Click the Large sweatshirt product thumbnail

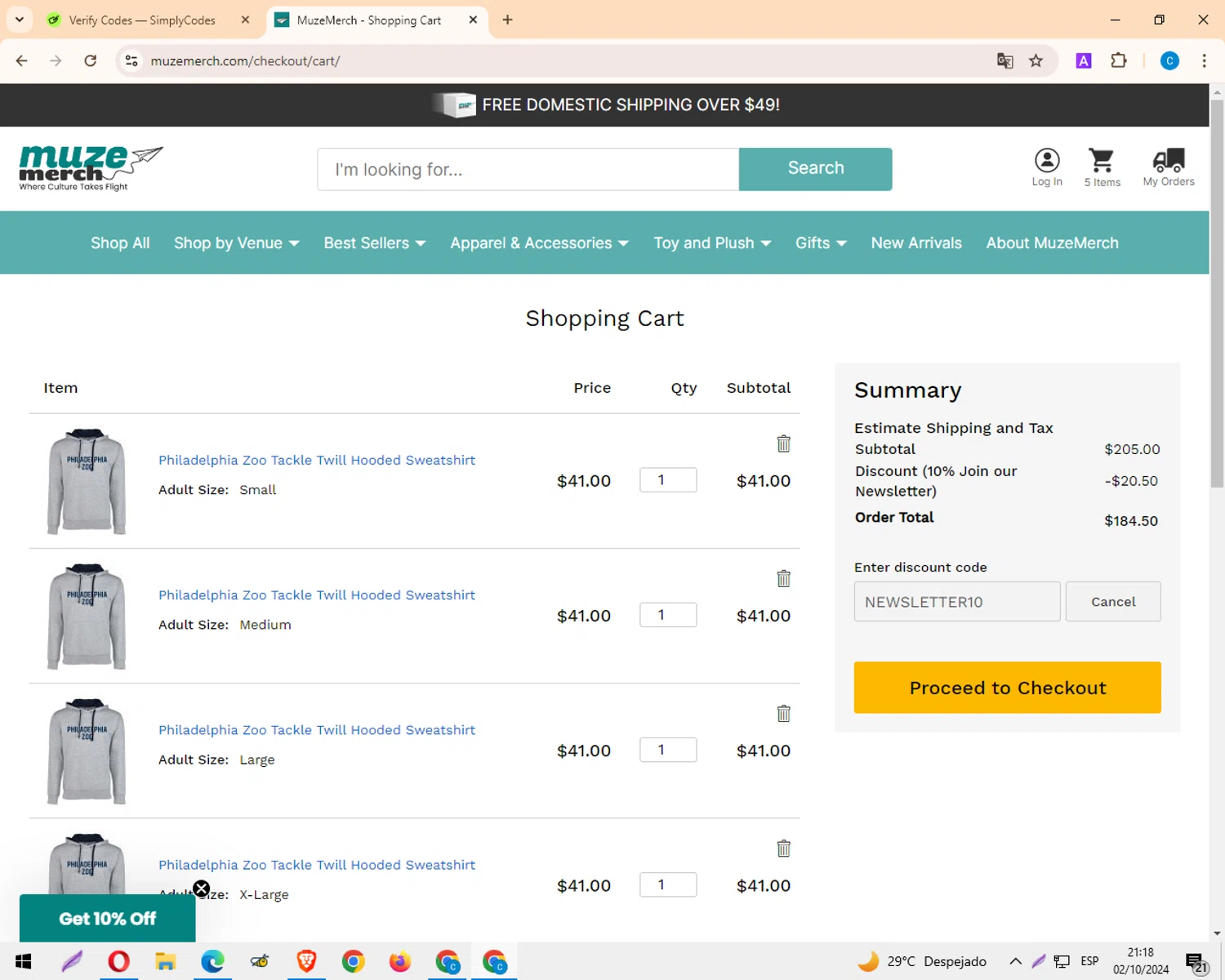click(x=87, y=751)
